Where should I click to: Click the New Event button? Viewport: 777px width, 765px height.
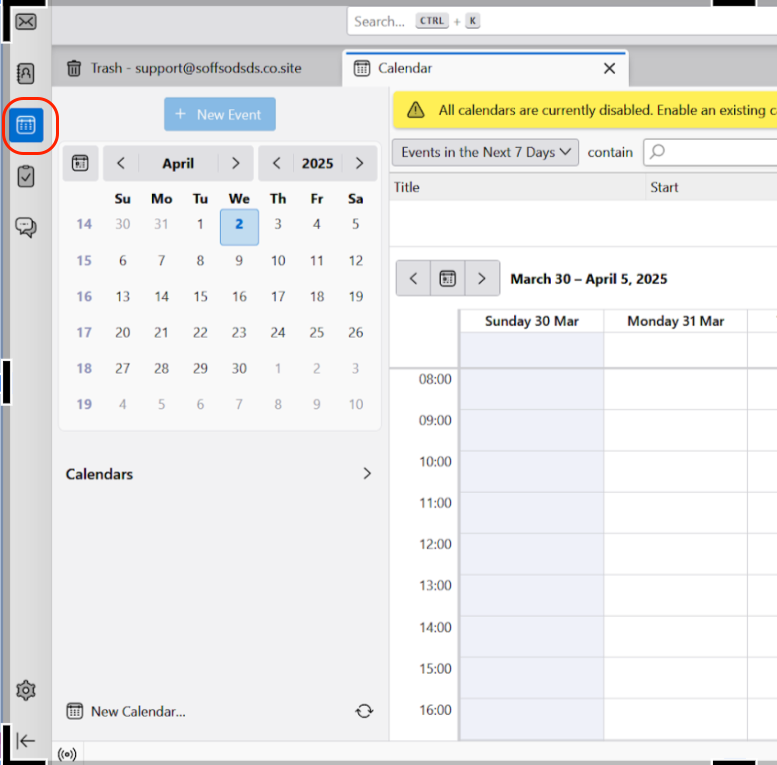220,114
